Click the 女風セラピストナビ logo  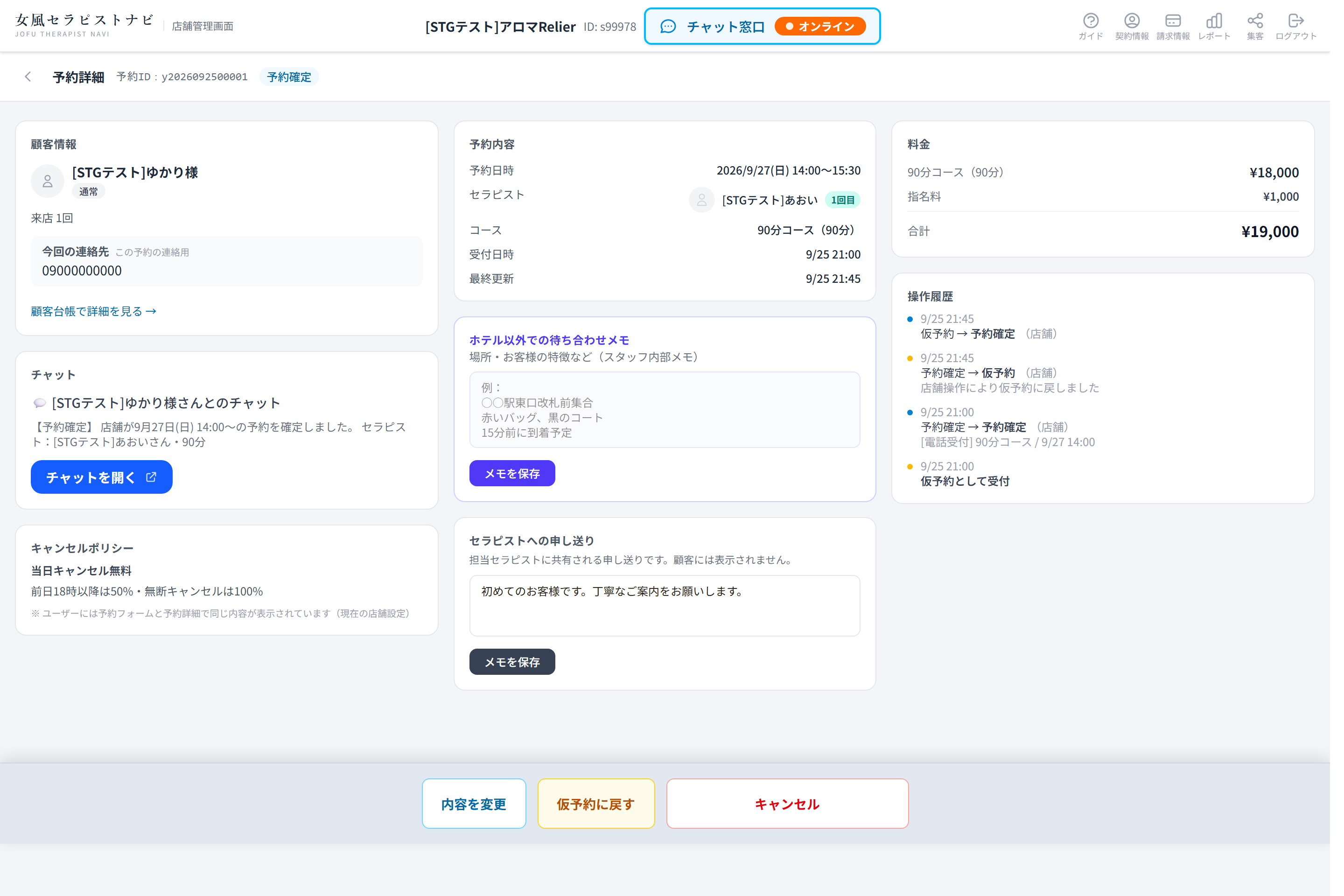click(86, 26)
